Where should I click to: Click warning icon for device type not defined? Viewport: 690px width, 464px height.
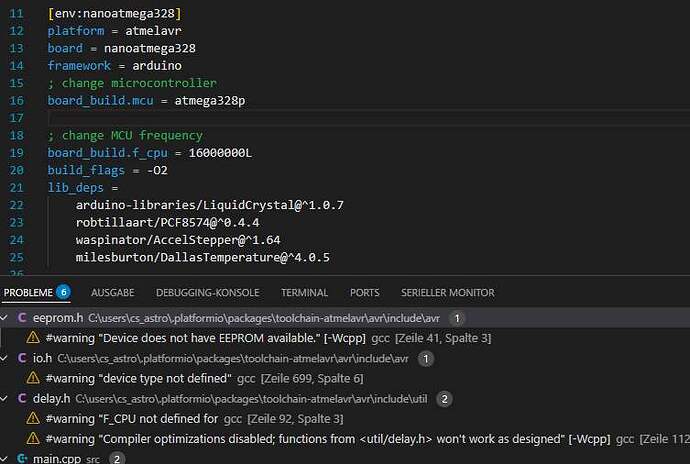pyautogui.click(x=33, y=378)
